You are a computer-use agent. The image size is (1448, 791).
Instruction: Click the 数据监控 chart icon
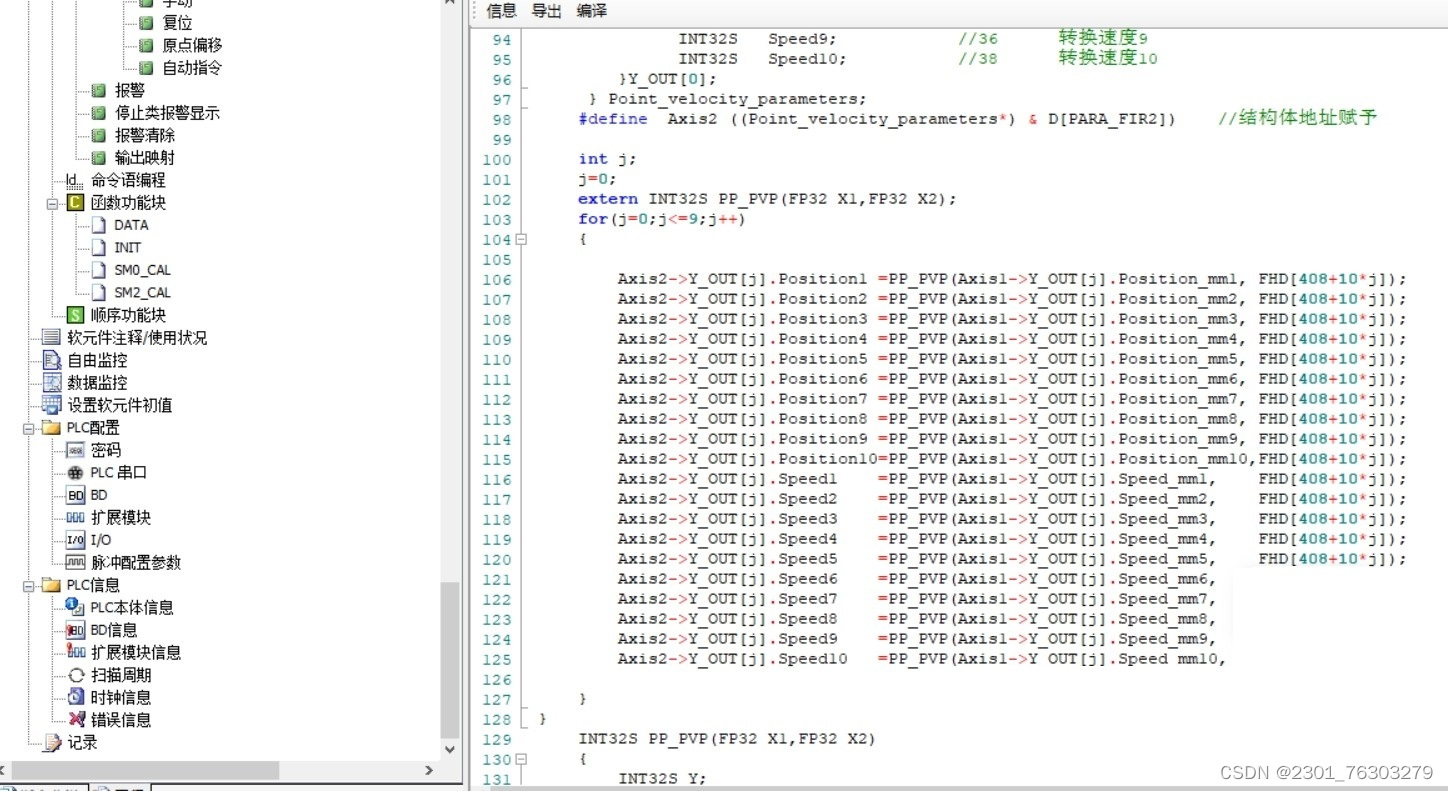[51, 383]
